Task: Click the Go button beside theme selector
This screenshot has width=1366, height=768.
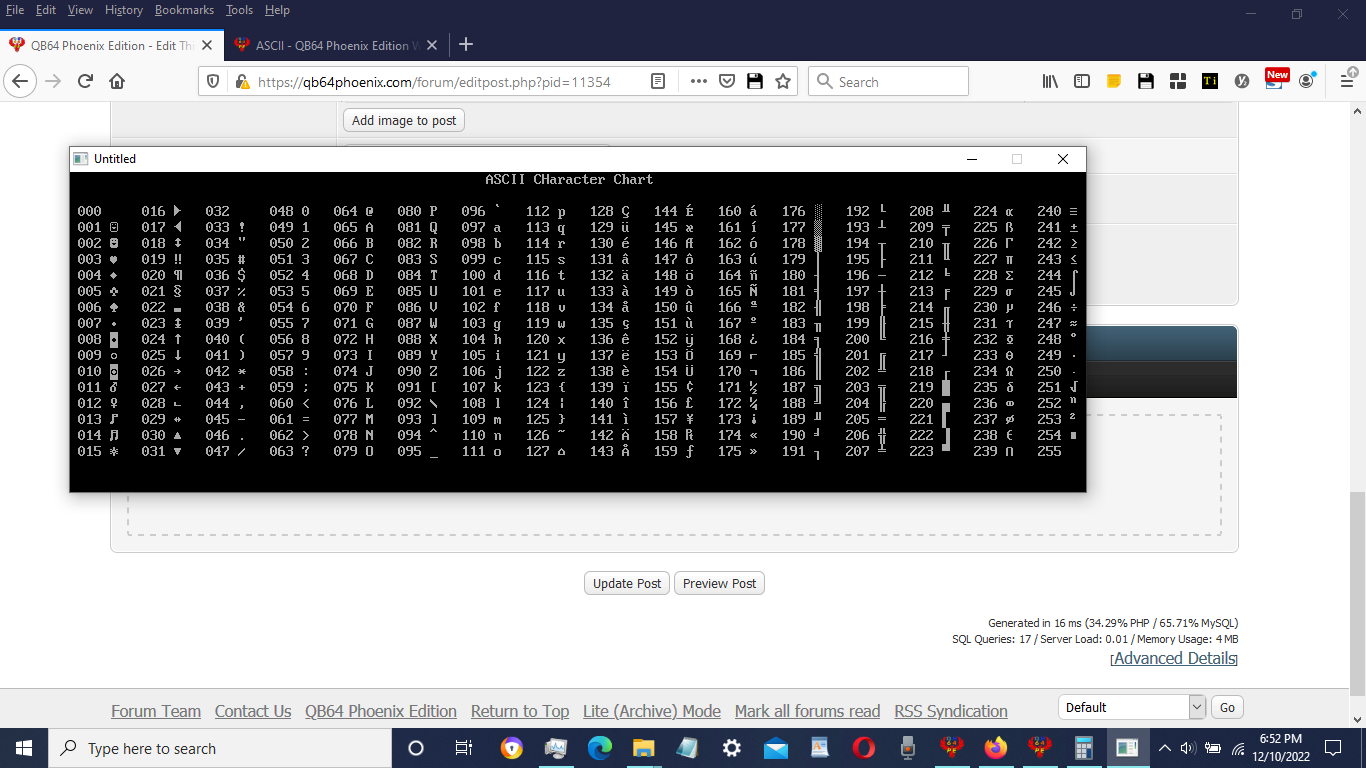Action: [x=1227, y=707]
